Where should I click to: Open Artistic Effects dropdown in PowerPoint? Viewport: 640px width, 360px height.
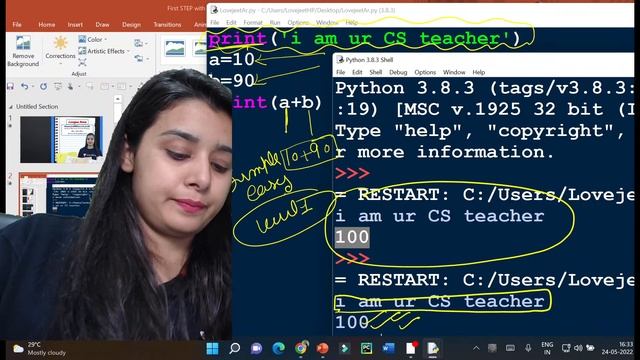(104, 51)
